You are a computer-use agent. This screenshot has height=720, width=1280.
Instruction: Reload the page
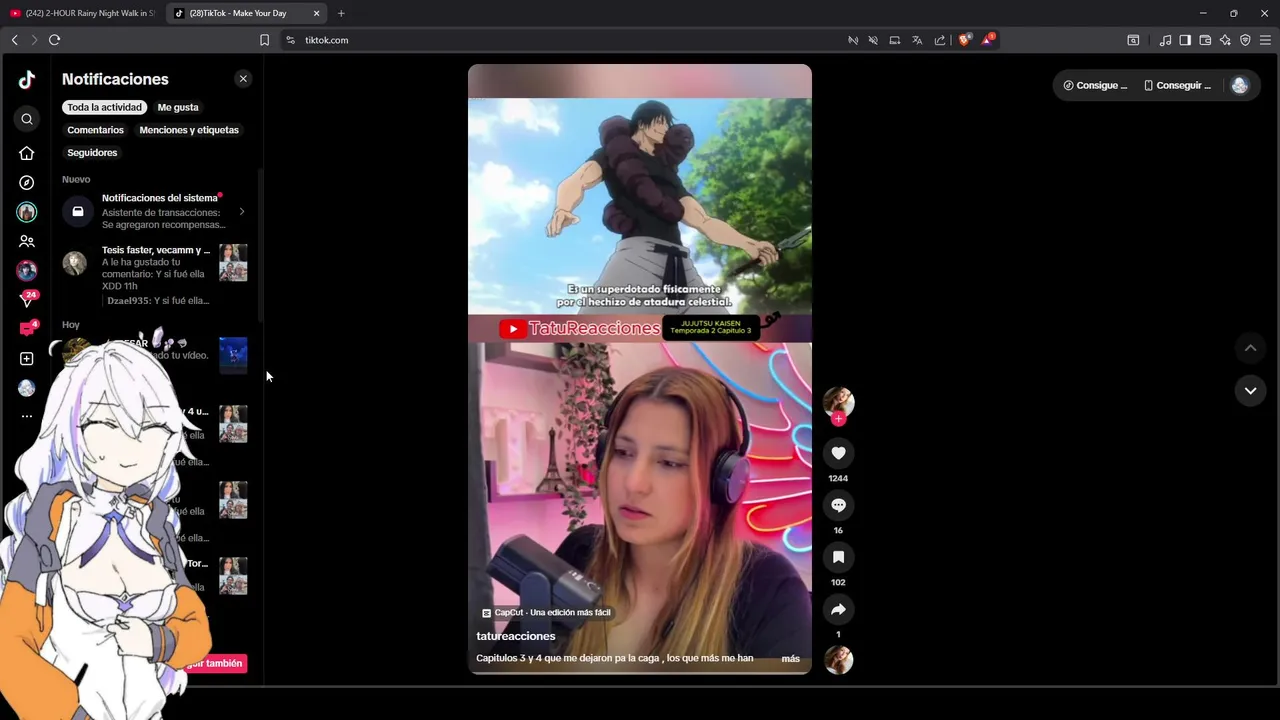(x=55, y=40)
